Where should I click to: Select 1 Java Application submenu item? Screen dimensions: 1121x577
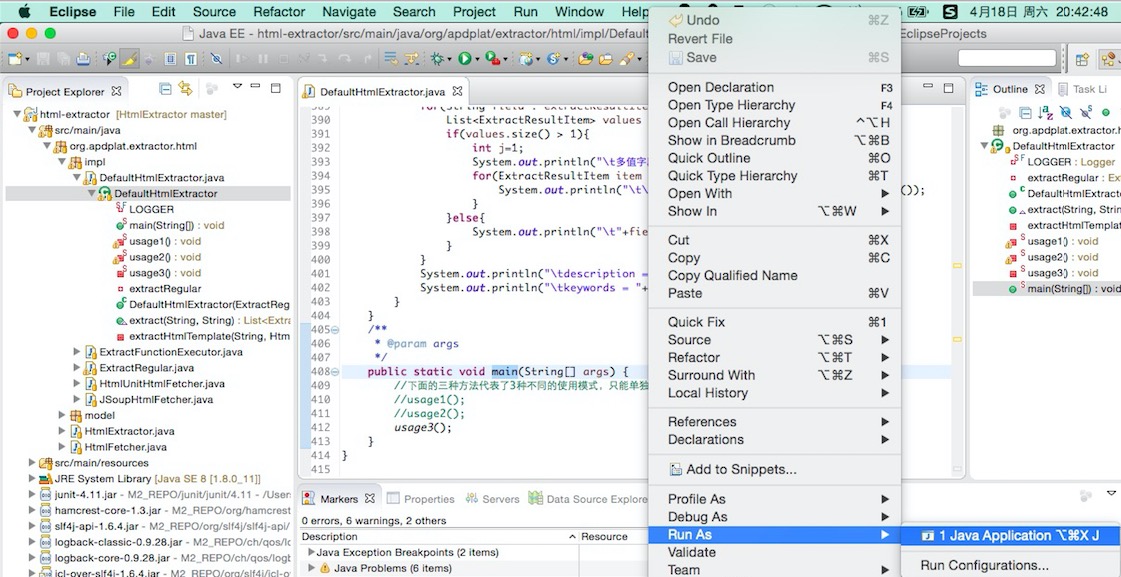coord(1009,536)
